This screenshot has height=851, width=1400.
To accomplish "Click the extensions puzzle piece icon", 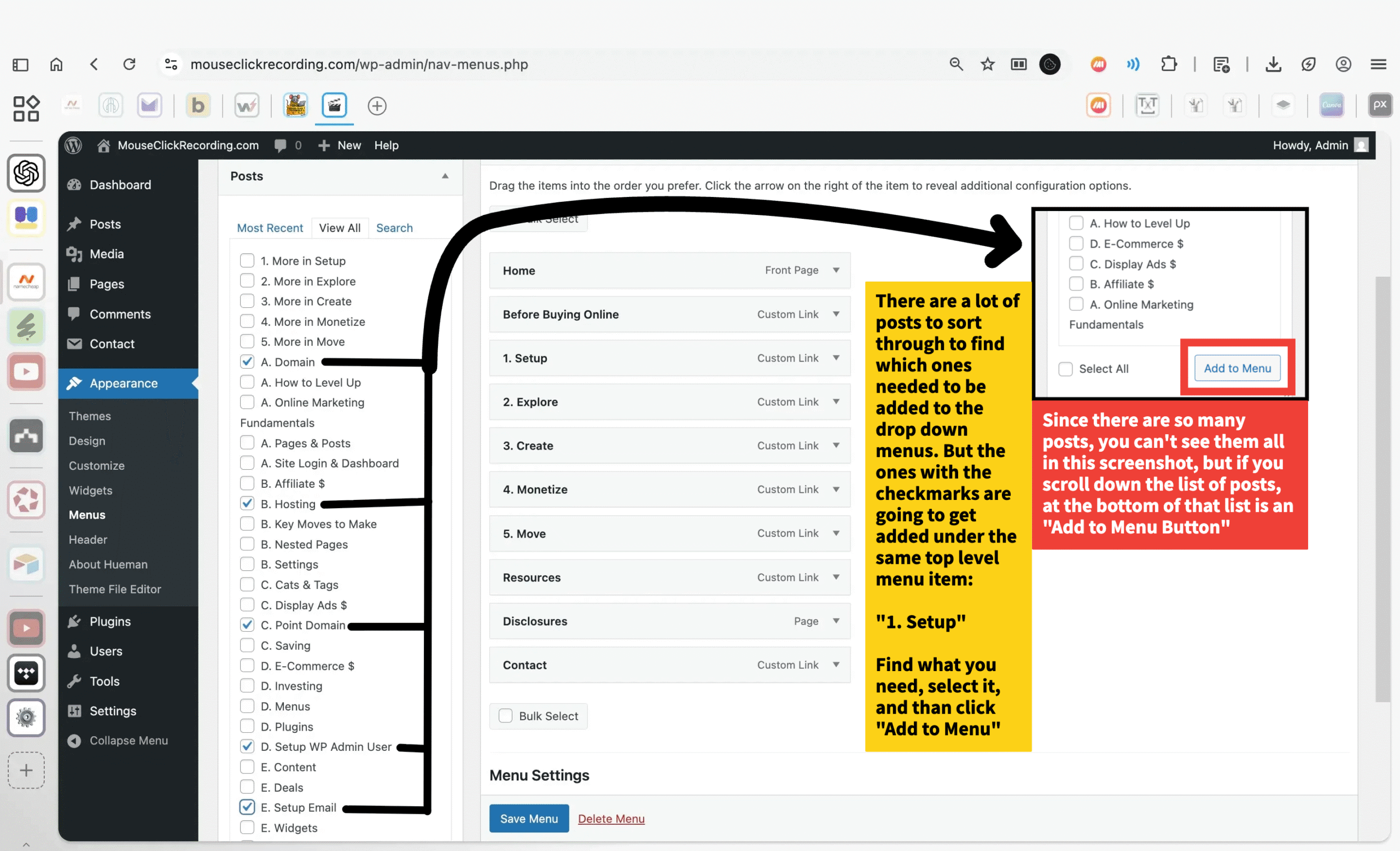I will pos(1169,64).
